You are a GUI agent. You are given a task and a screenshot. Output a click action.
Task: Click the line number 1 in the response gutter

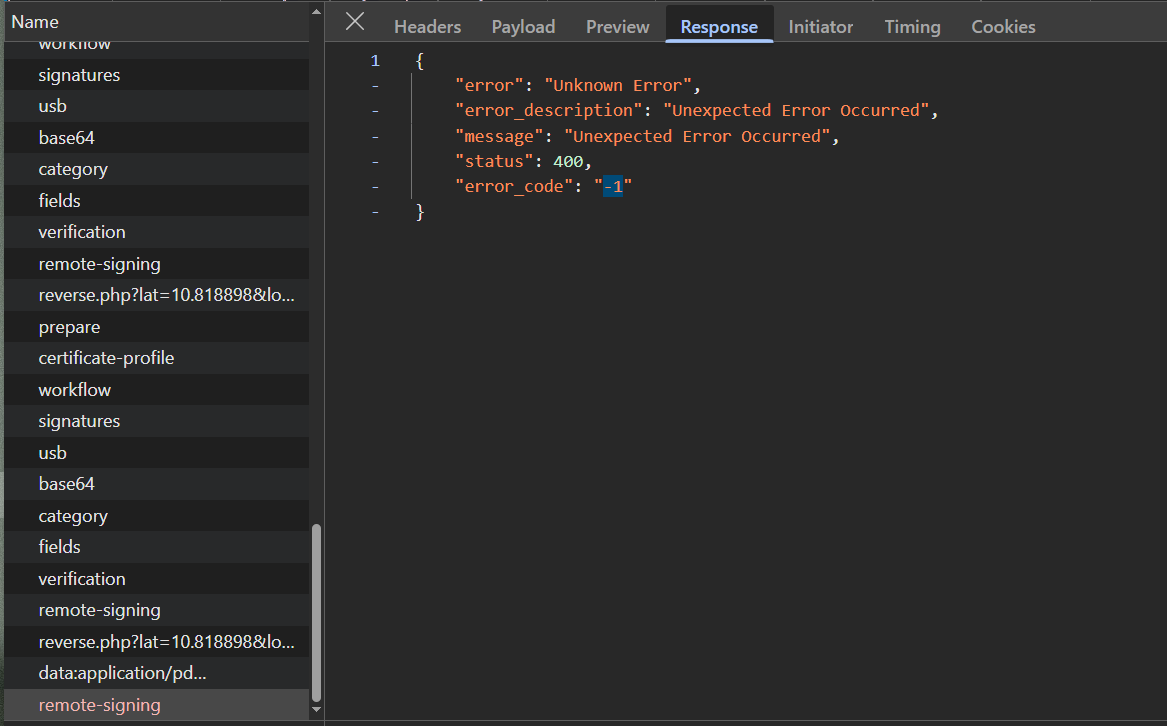click(375, 60)
